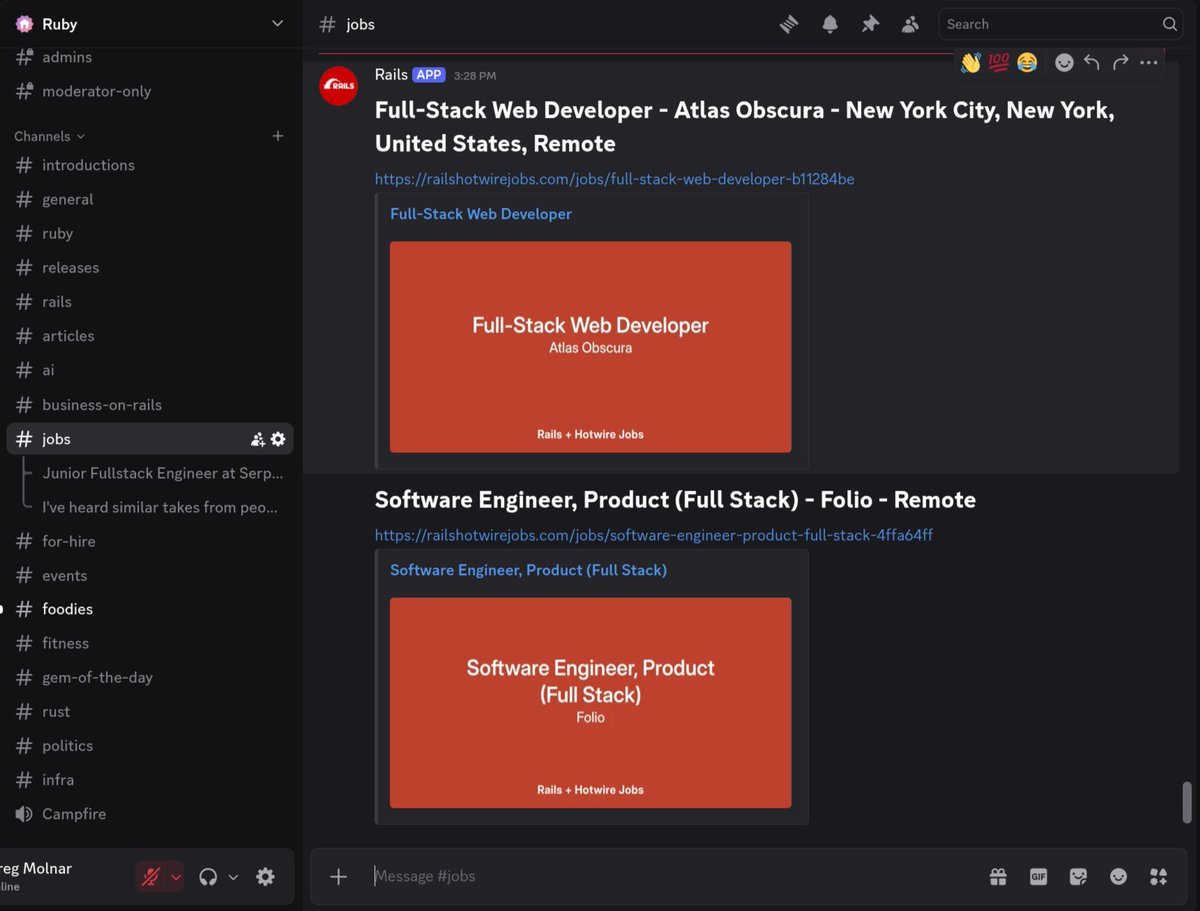1200x911 pixels.
Task: Show pinned messages pin icon
Action: (x=870, y=24)
